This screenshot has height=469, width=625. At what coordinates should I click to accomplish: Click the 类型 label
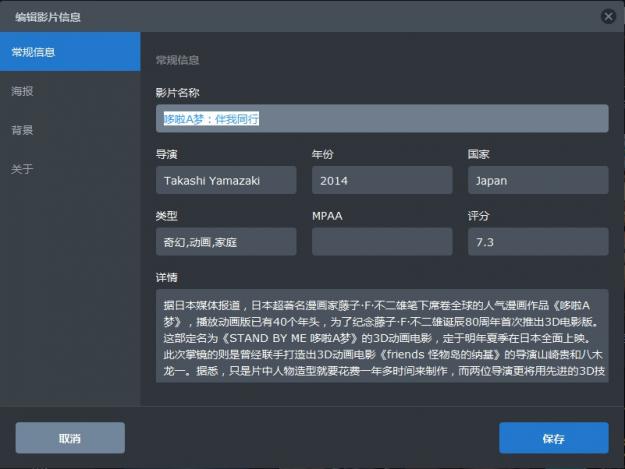click(167, 216)
